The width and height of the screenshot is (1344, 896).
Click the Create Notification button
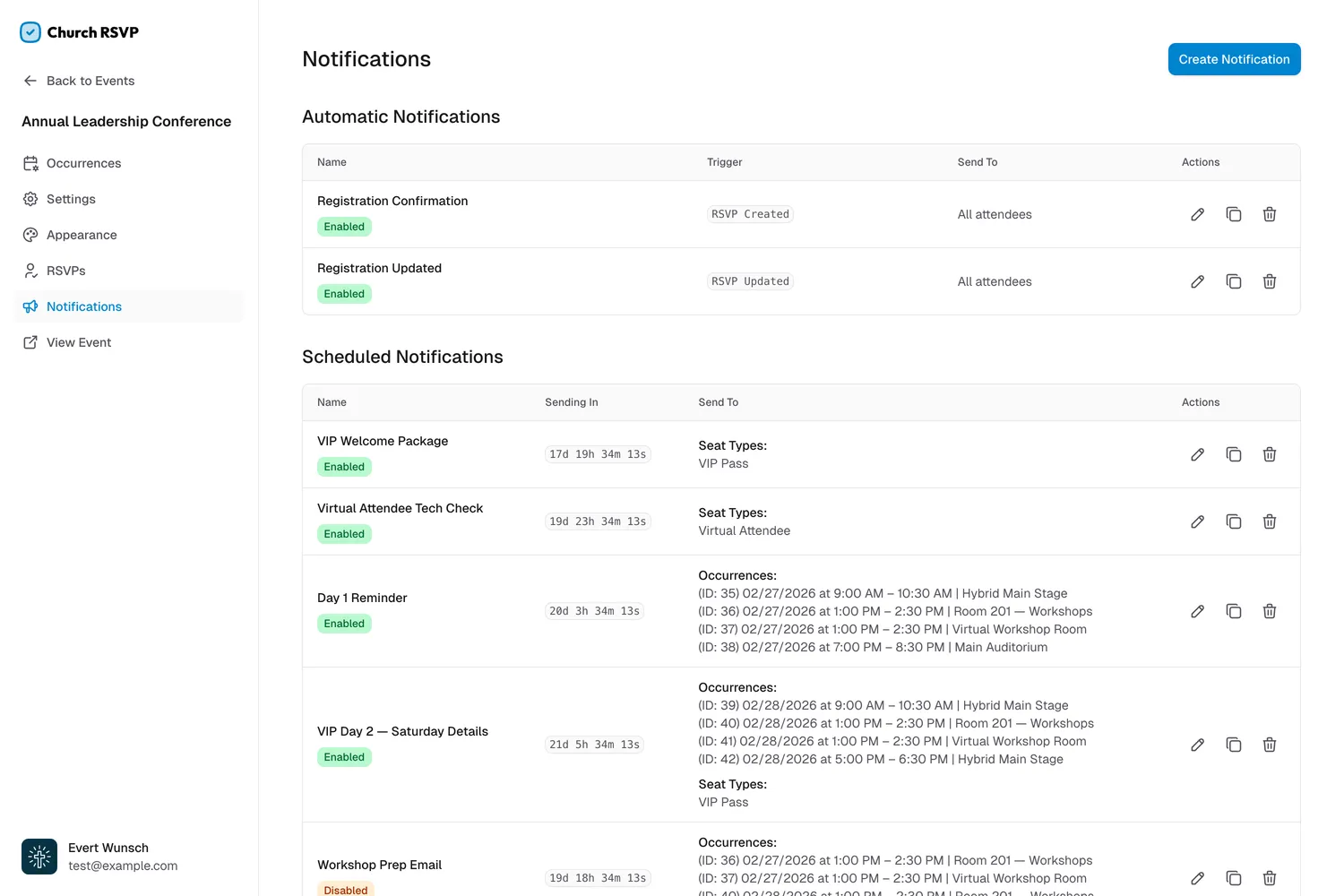[x=1234, y=59]
